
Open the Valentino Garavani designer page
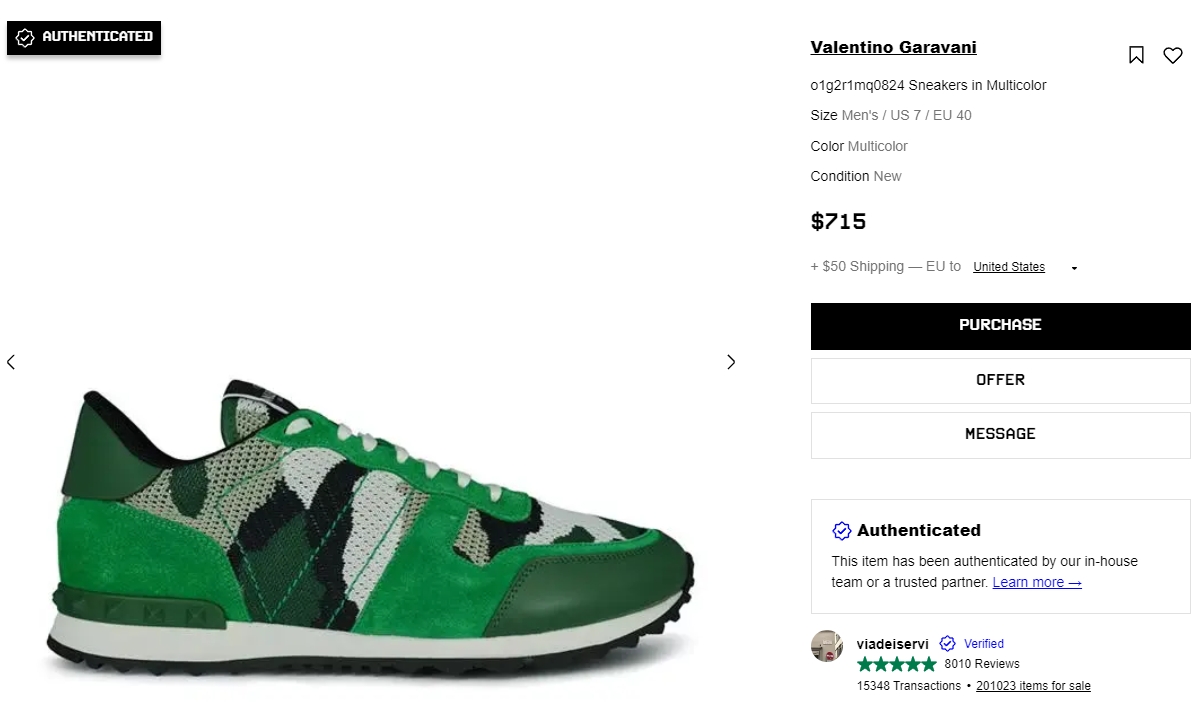click(893, 47)
